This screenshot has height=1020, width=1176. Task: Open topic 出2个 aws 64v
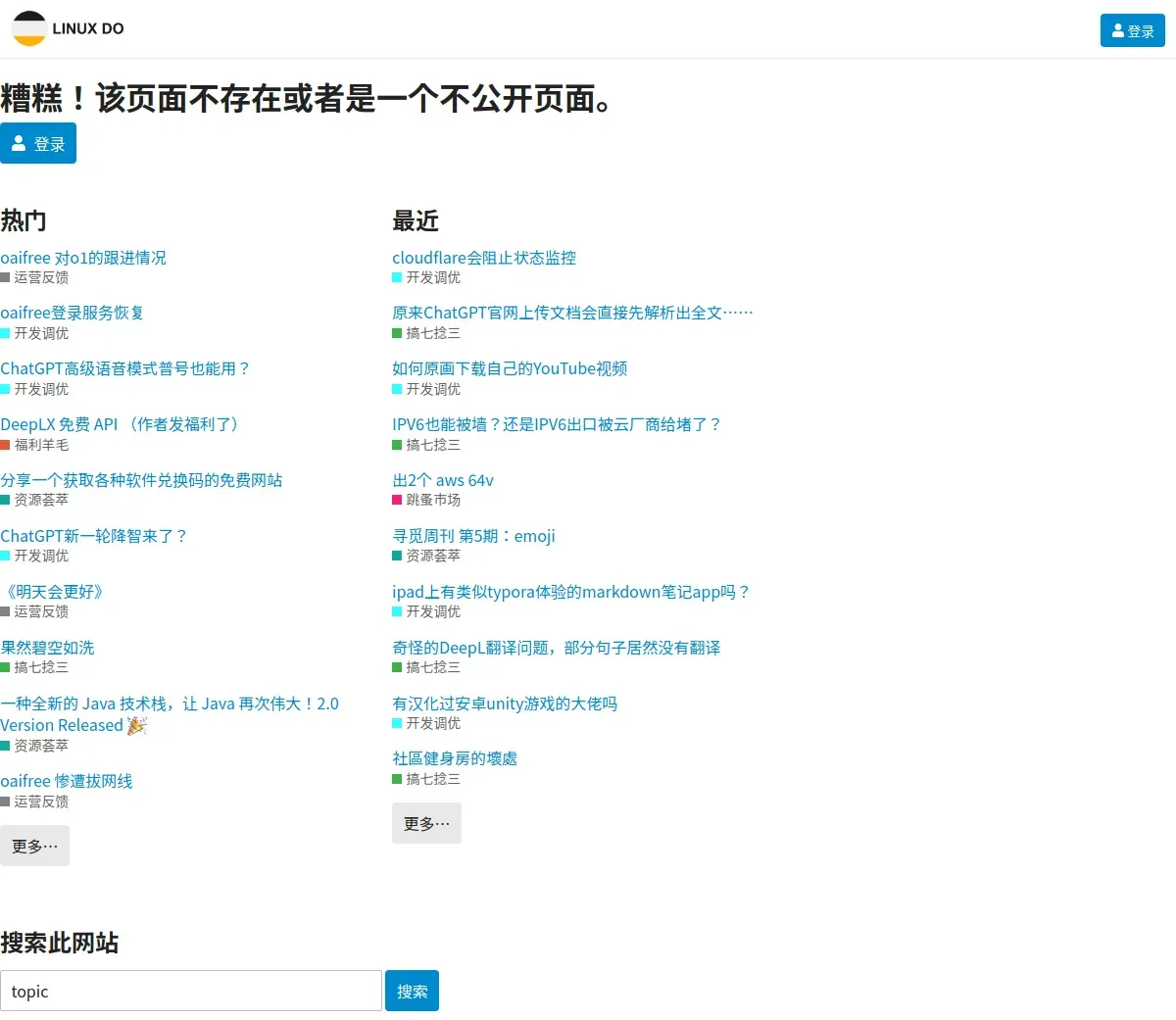tap(443, 480)
